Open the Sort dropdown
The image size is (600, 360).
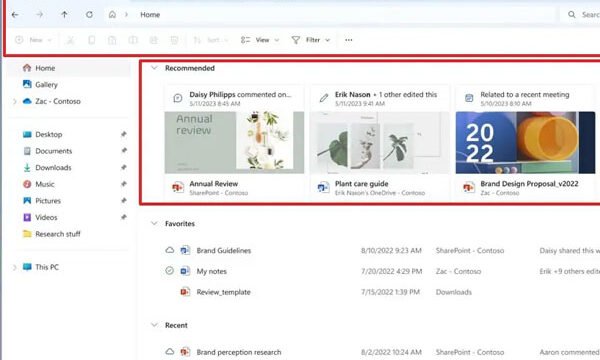(211, 40)
